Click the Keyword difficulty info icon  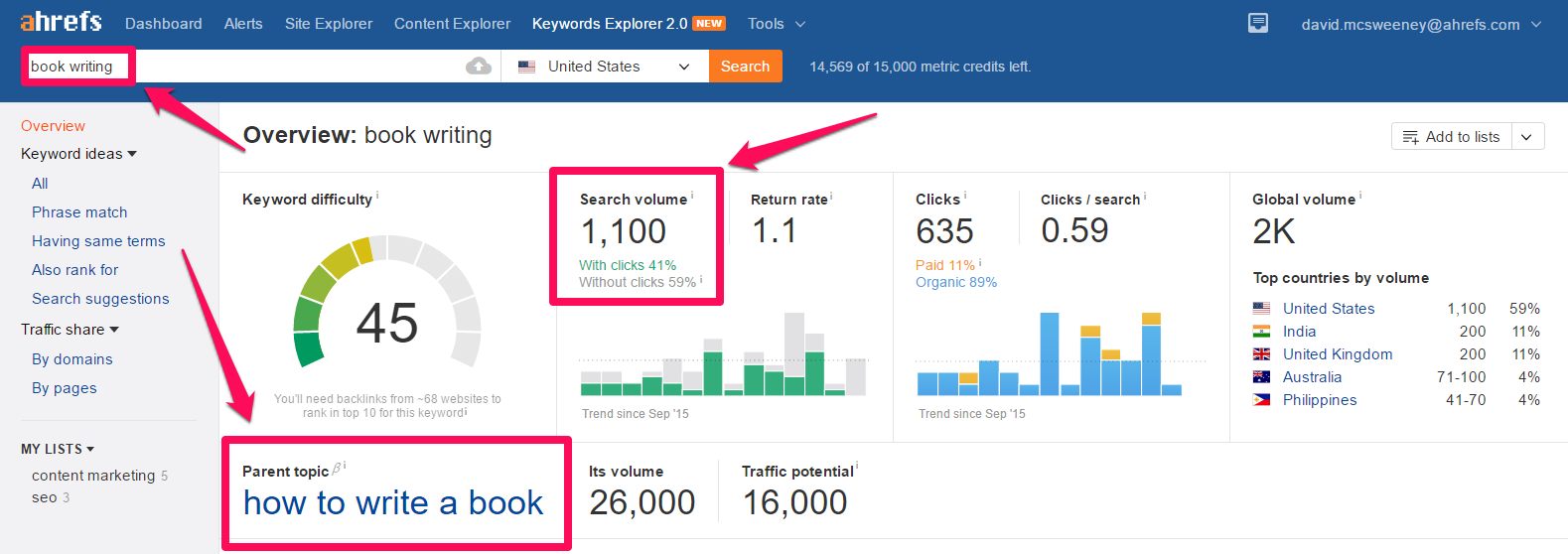(377, 196)
